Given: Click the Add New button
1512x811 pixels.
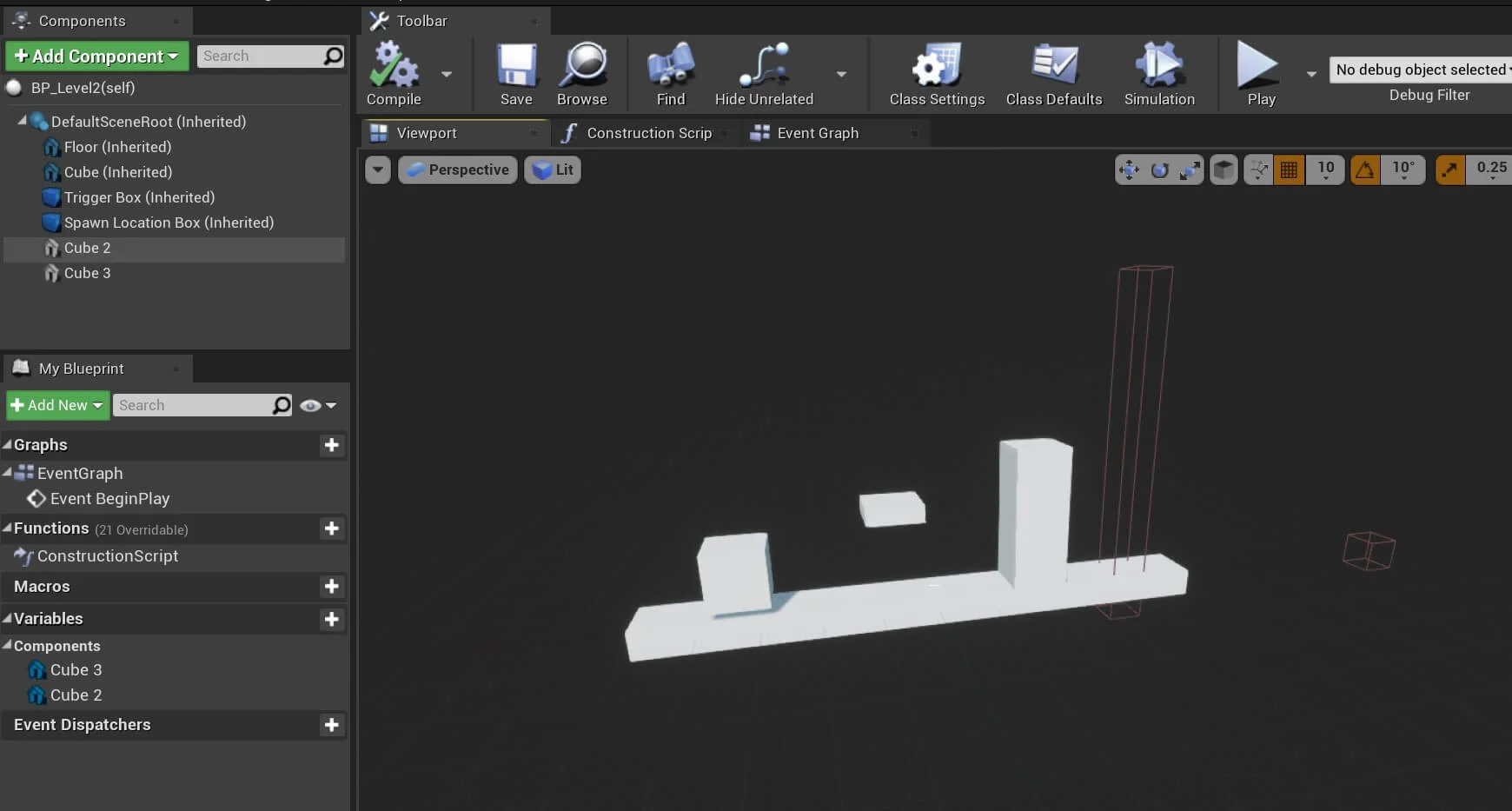Looking at the screenshot, I should pyautogui.click(x=57, y=405).
